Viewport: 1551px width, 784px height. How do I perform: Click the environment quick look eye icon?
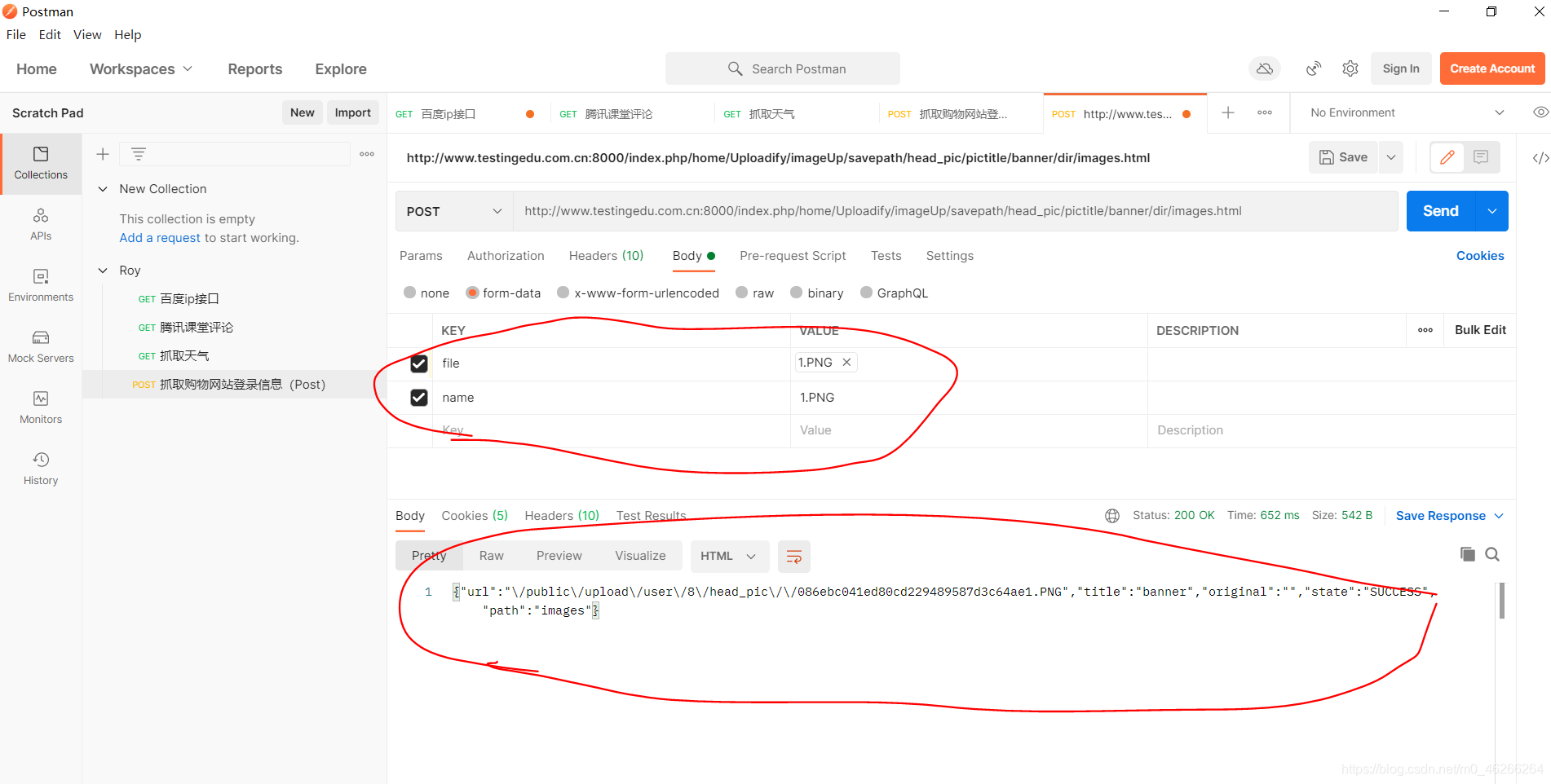pos(1540,112)
